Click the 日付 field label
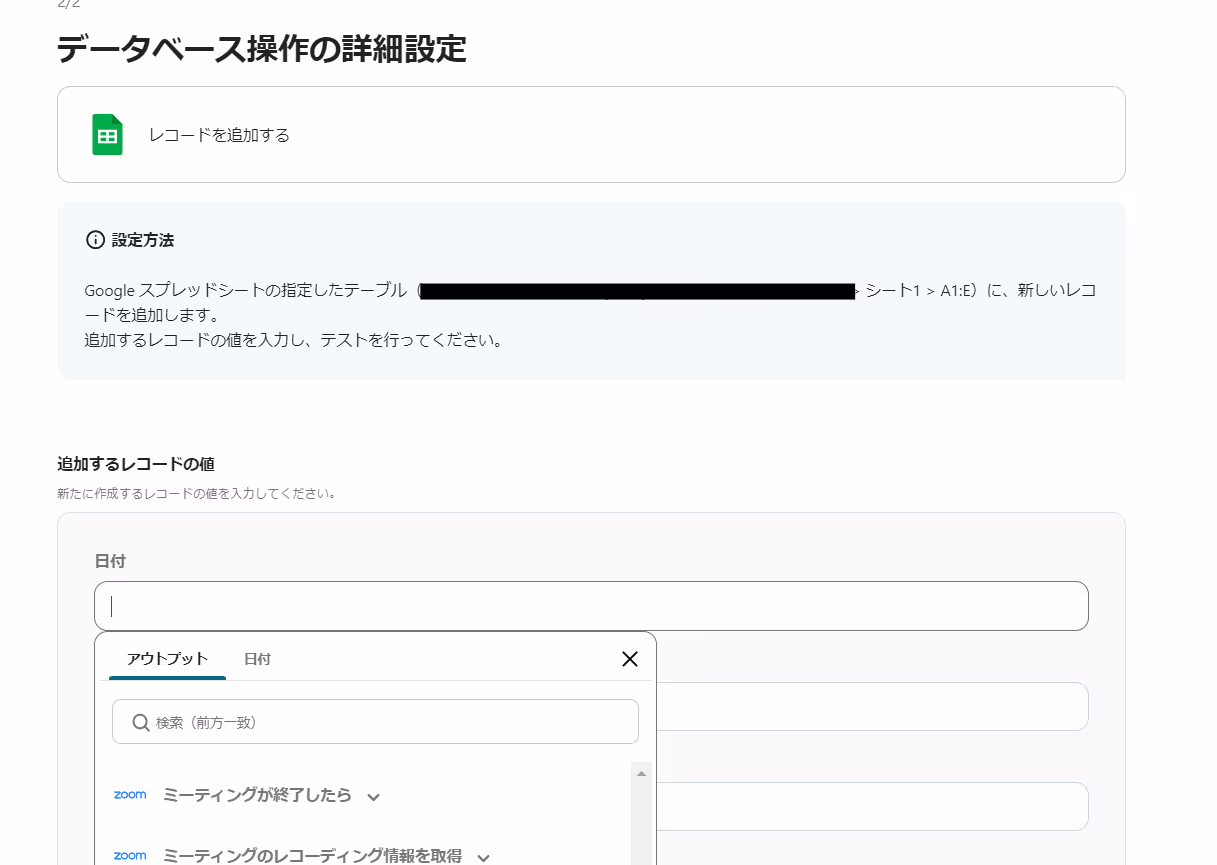The height and width of the screenshot is (865, 1217). click(110, 562)
